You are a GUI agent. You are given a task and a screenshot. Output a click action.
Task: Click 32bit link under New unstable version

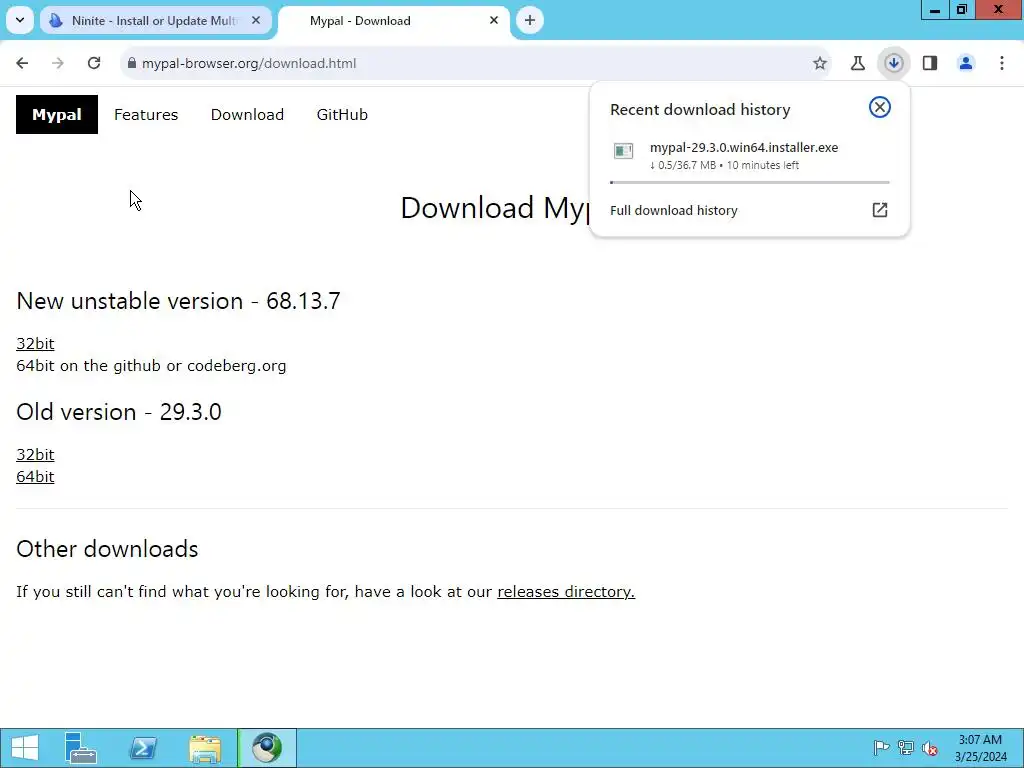click(35, 344)
